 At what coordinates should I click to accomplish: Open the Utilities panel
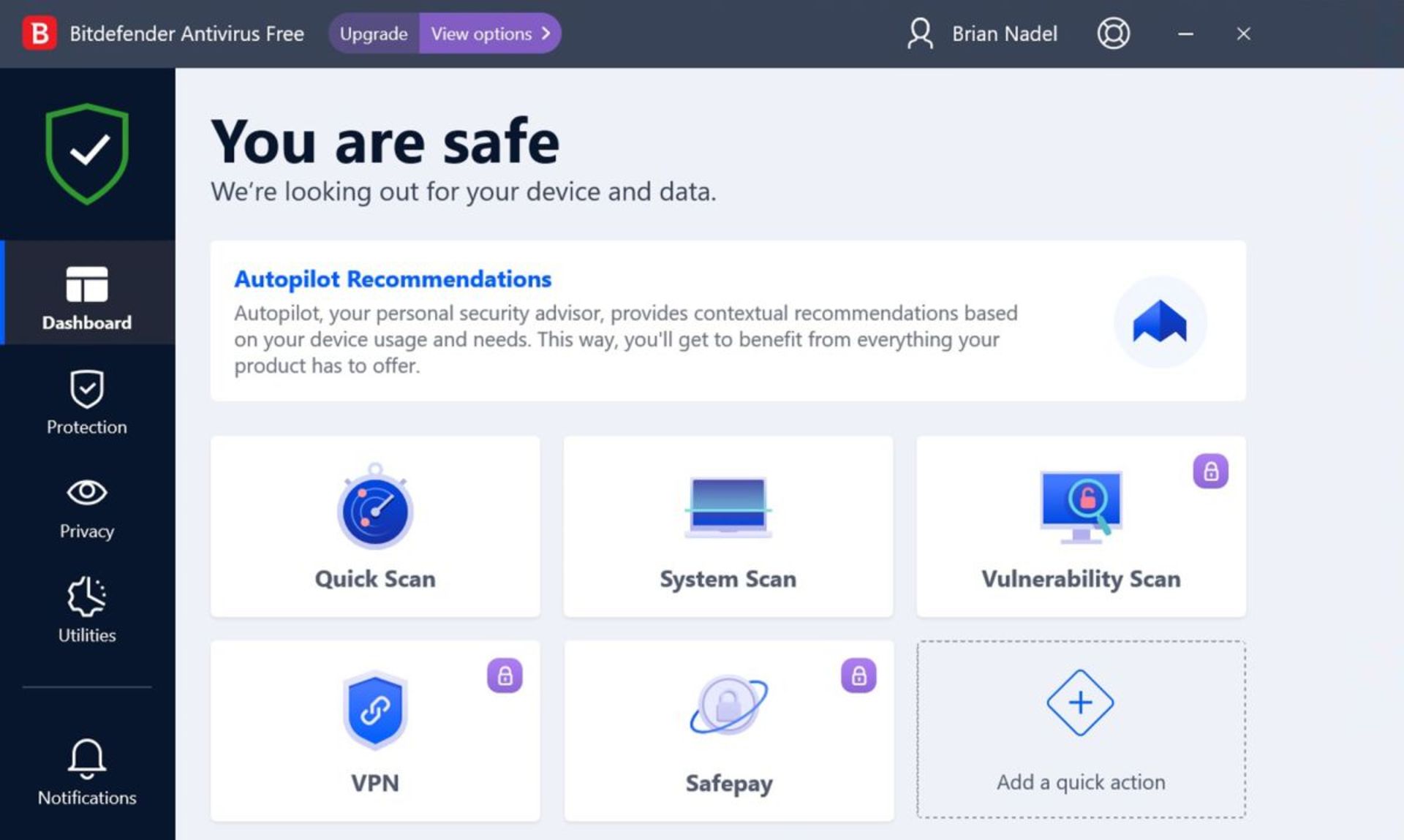click(87, 611)
